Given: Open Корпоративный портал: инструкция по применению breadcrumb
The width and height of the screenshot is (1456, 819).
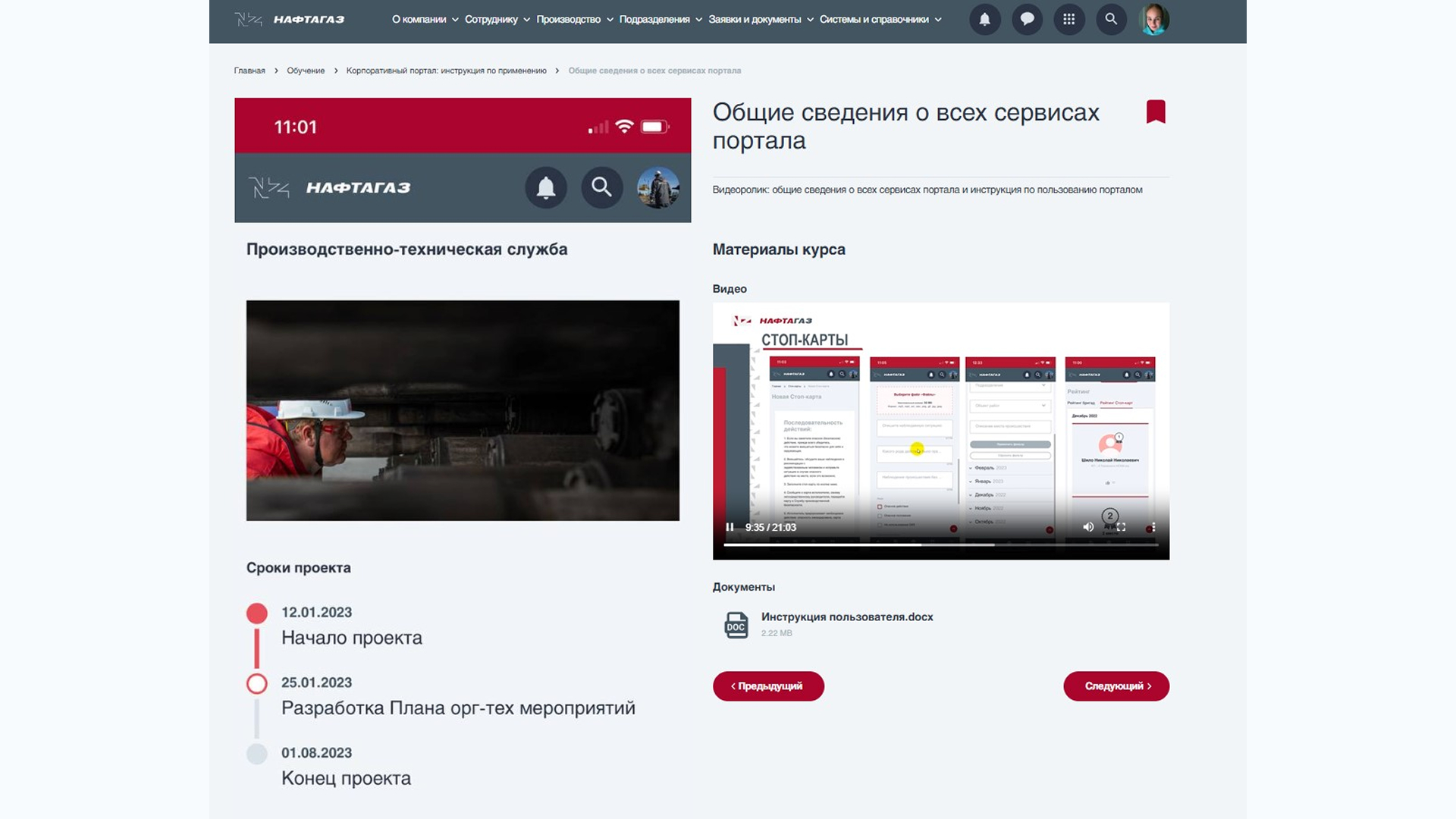Looking at the screenshot, I should [446, 71].
